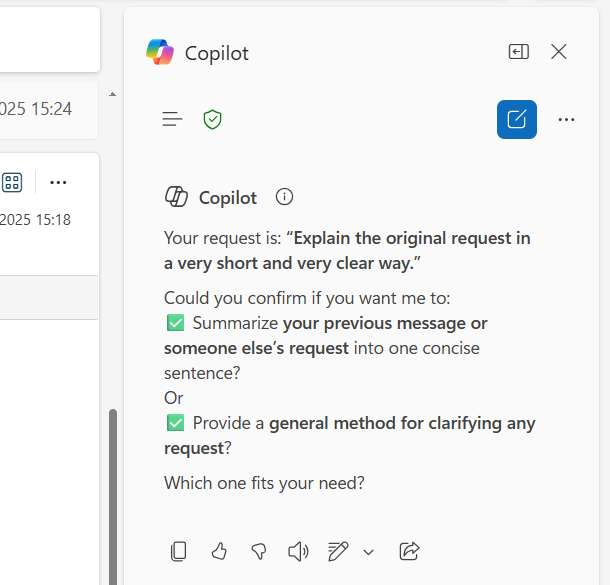Share the Copilot response
Viewport: 610px width, 585px height.
[x=409, y=551]
